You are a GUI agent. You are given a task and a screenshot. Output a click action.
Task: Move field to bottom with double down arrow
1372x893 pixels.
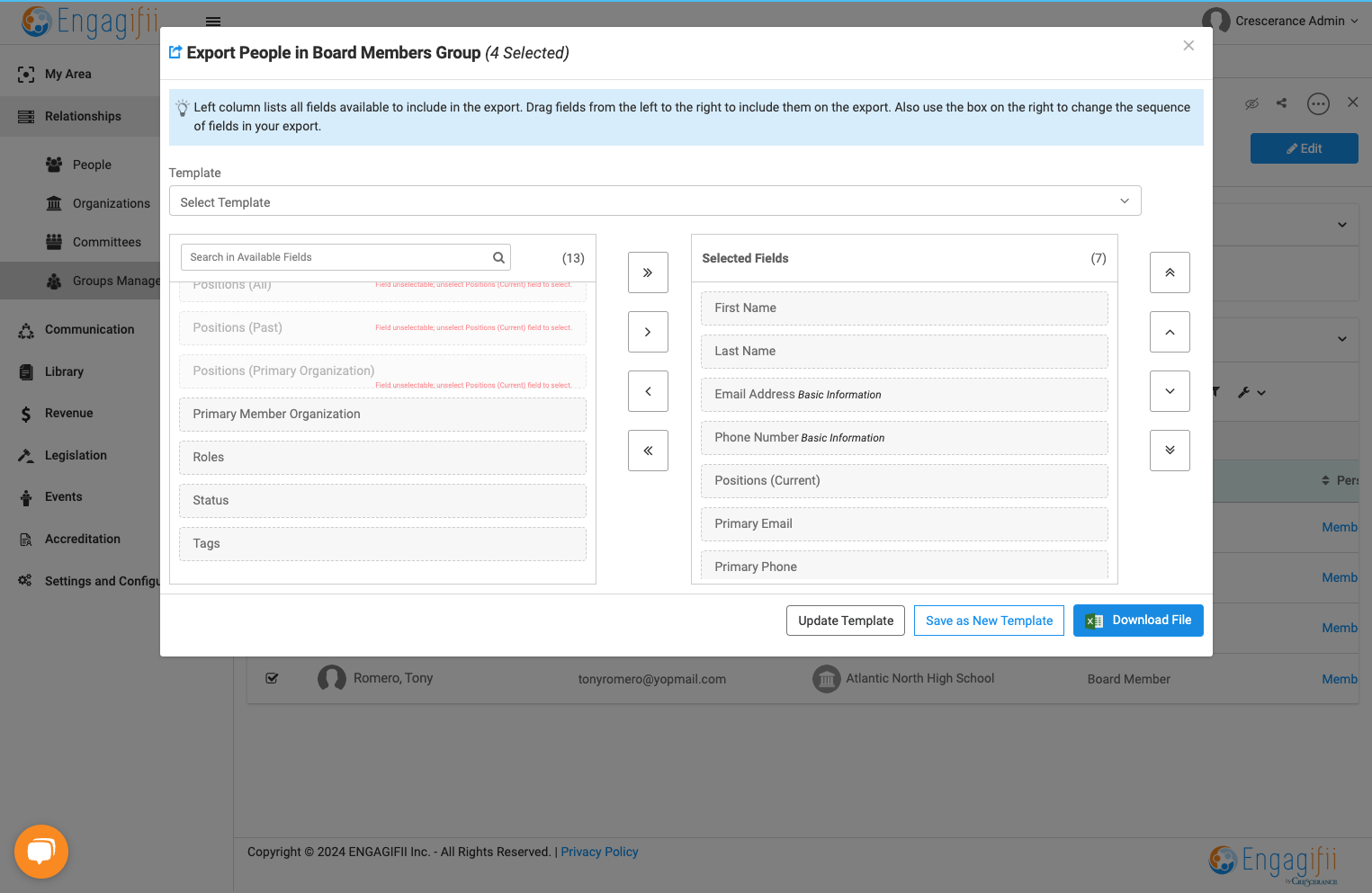tap(1170, 451)
